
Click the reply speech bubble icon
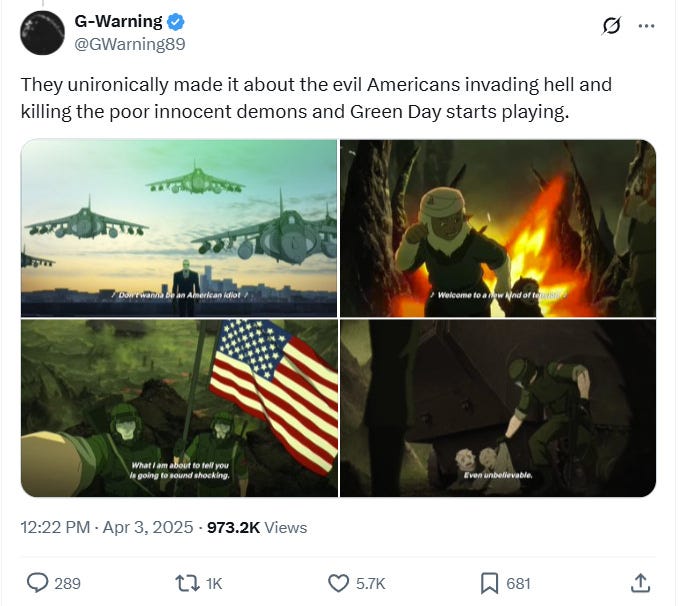tap(38, 583)
